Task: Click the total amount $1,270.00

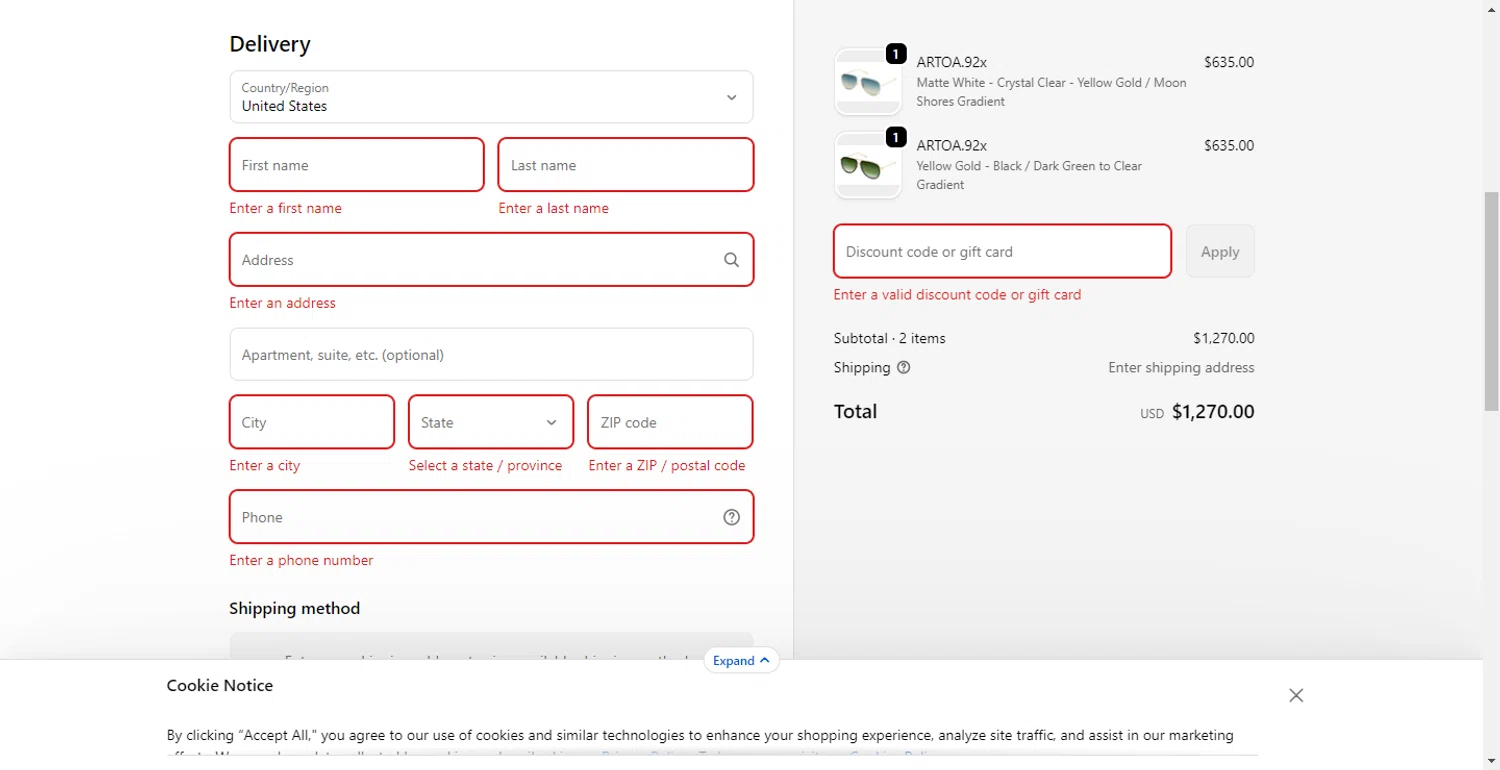Action: pyautogui.click(x=1213, y=412)
